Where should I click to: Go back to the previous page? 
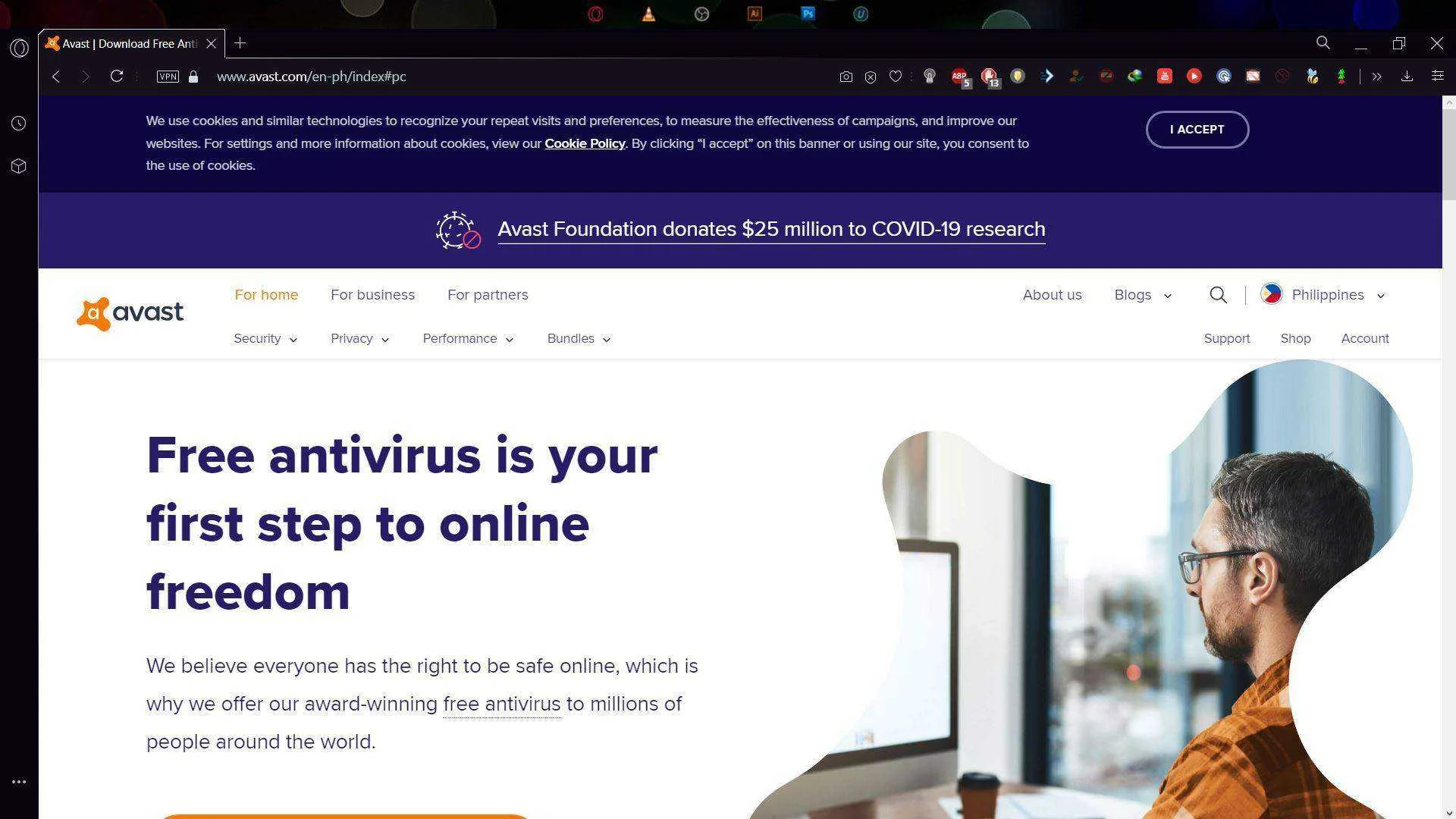click(x=56, y=77)
